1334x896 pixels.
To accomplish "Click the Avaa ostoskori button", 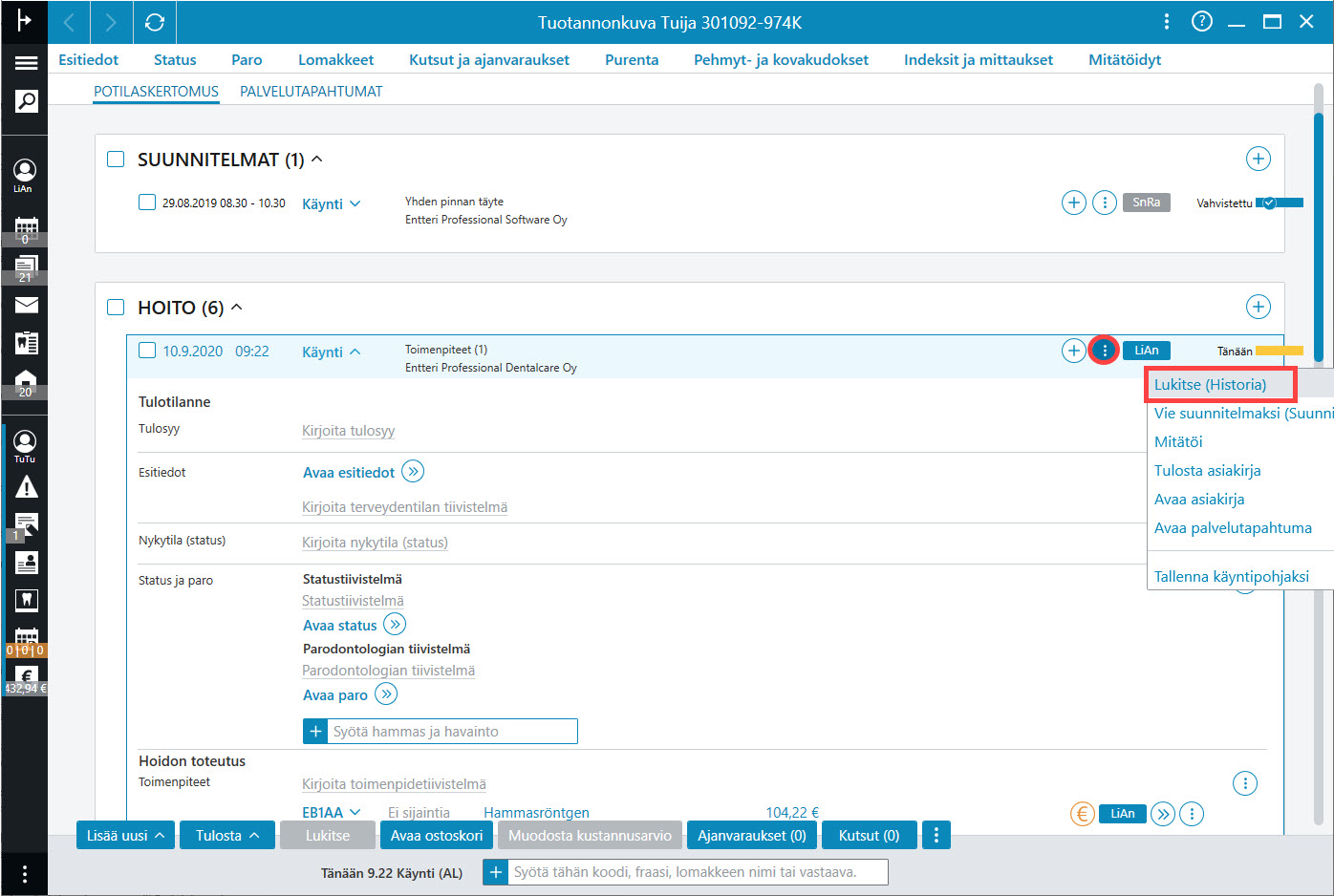I will point(437,835).
